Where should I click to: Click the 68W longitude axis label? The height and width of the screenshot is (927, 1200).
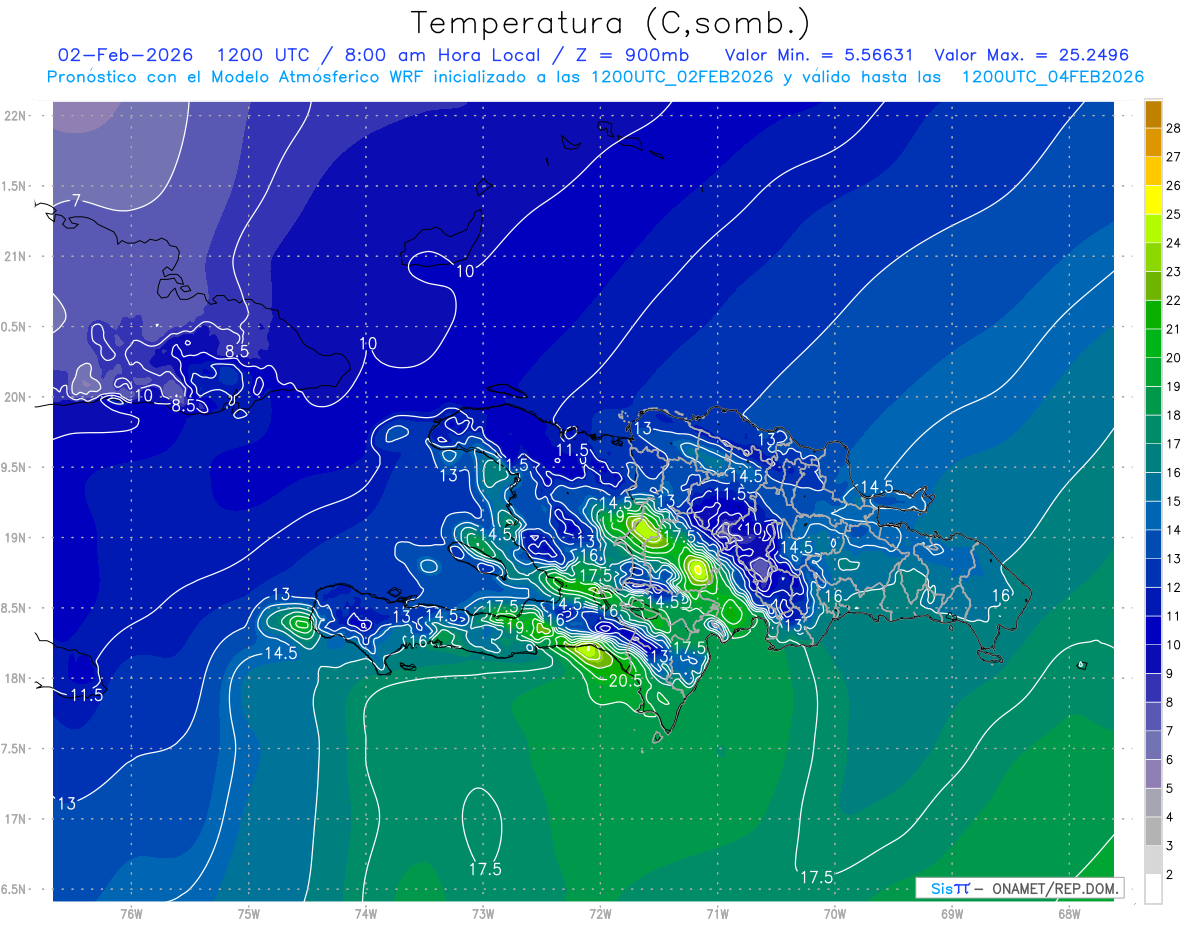pyautogui.click(x=1068, y=914)
